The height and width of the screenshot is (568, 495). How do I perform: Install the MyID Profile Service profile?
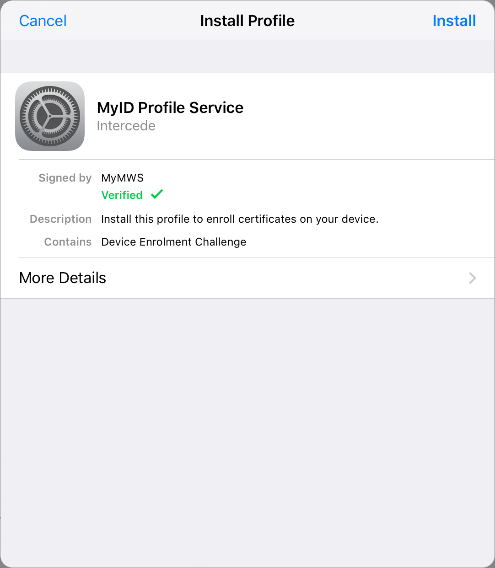point(454,21)
